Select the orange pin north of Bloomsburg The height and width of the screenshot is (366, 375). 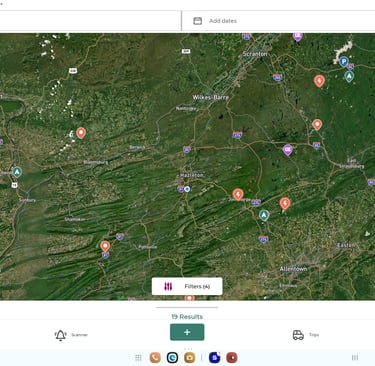tap(81, 133)
